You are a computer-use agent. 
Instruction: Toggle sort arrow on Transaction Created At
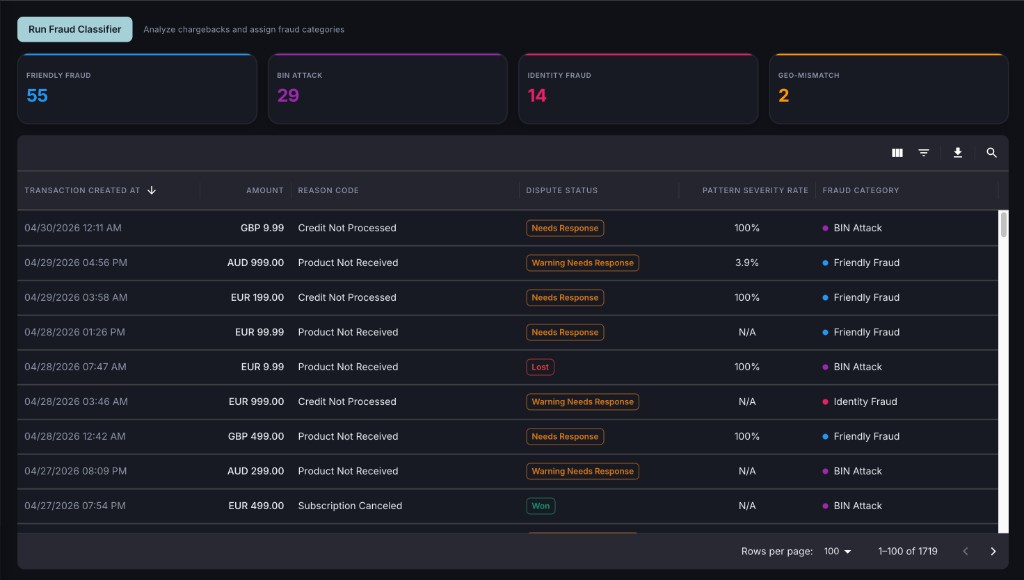tap(152, 190)
